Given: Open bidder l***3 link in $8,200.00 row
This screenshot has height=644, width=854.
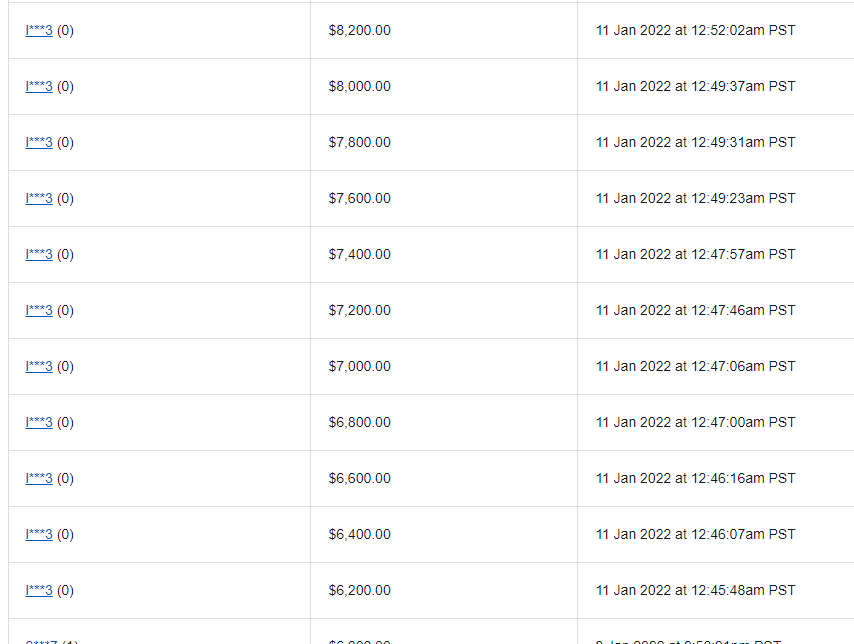Looking at the screenshot, I should coord(39,31).
